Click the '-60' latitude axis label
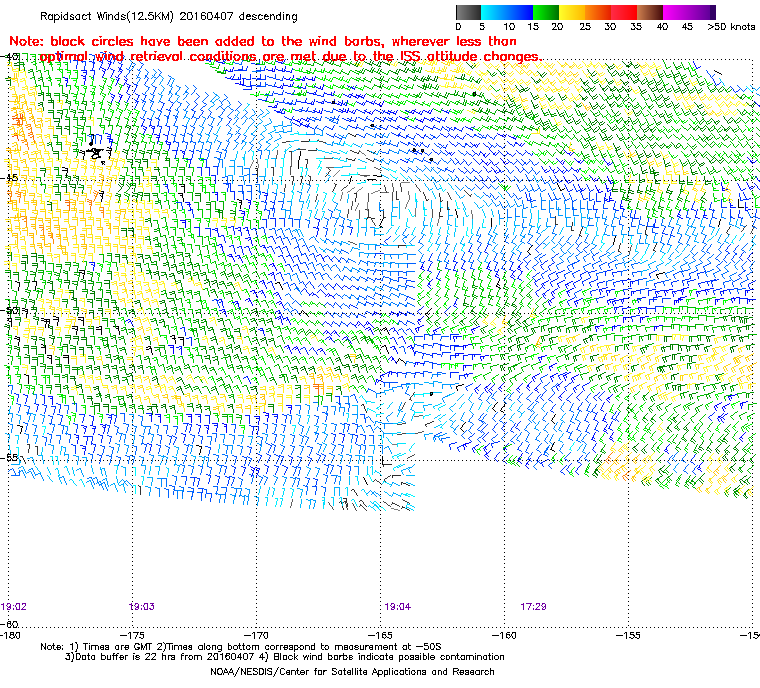The width and height of the screenshot is (760, 688). click(x=10, y=624)
